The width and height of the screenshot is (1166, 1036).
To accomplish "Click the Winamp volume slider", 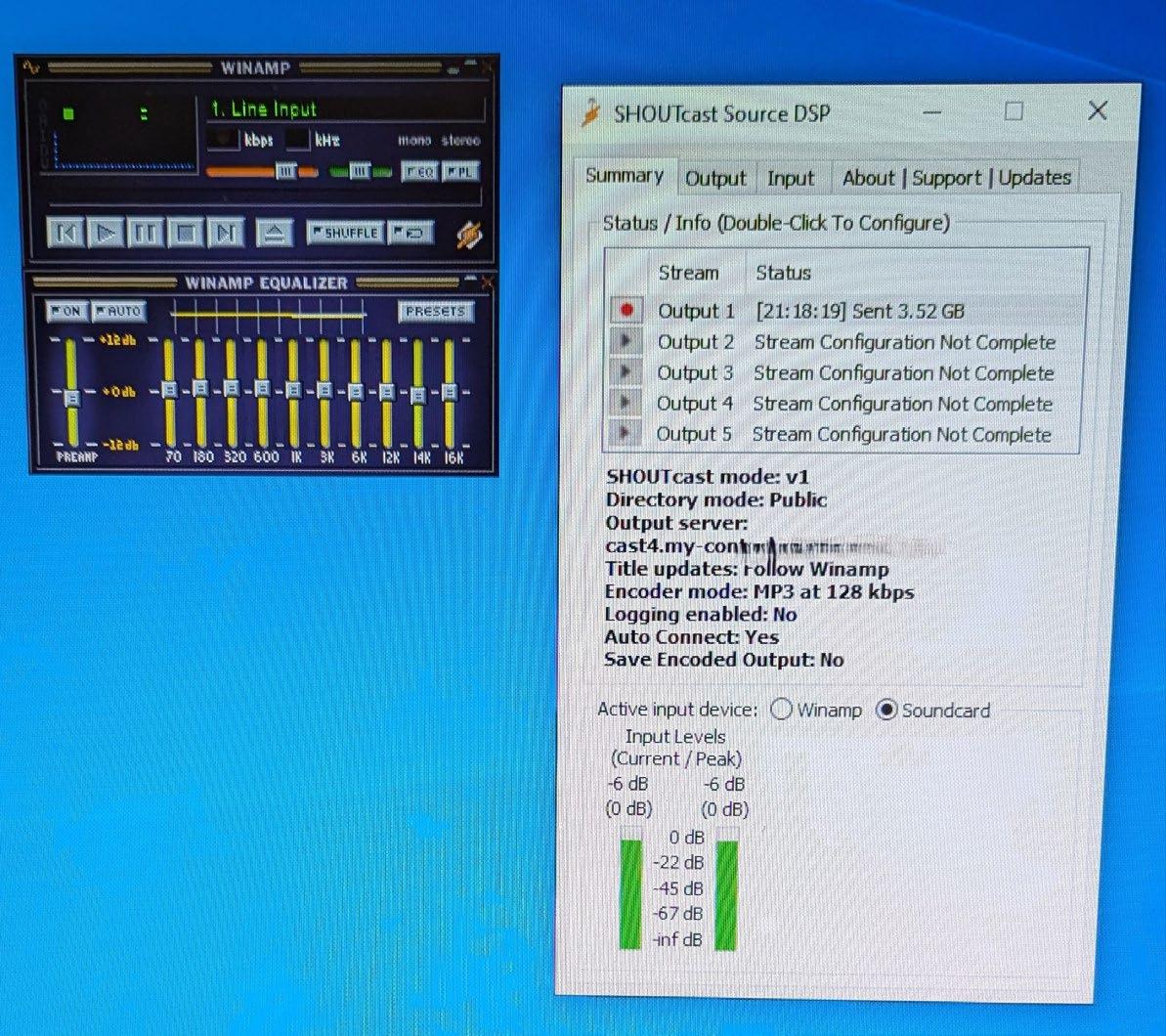I will tap(262, 172).
